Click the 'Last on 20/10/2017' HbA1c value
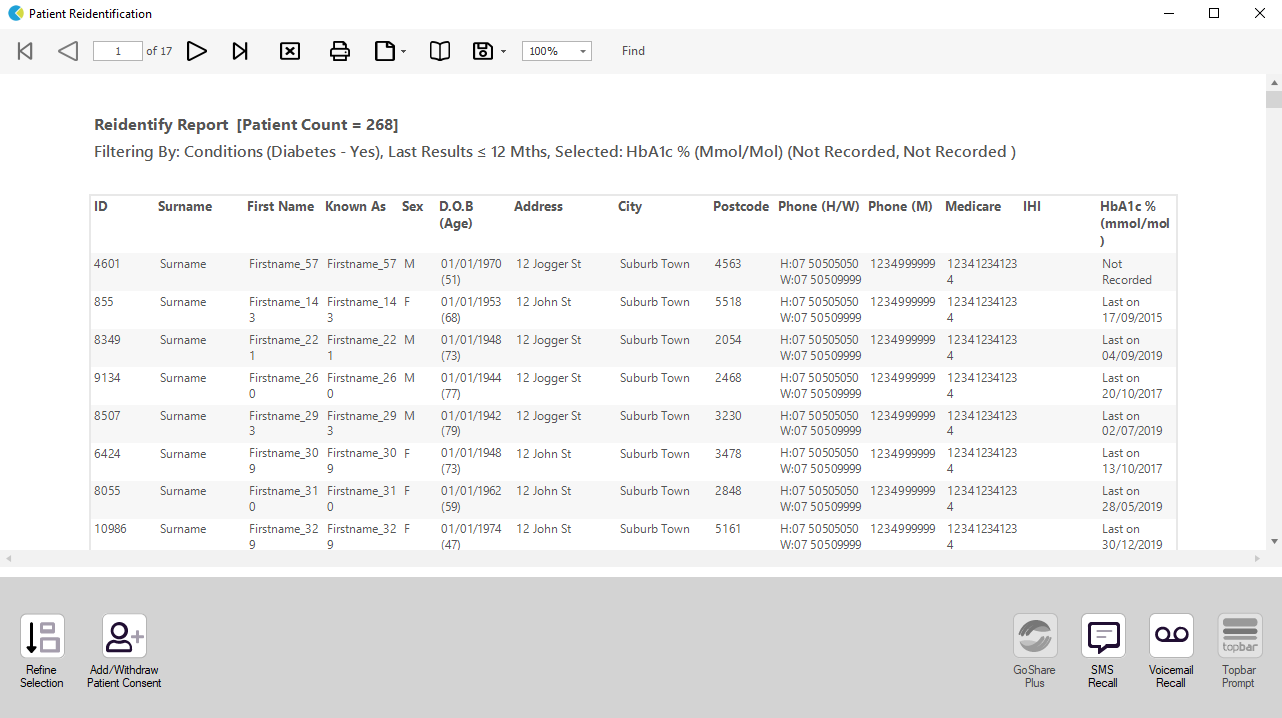The height and width of the screenshot is (718, 1282). [x=1132, y=386]
